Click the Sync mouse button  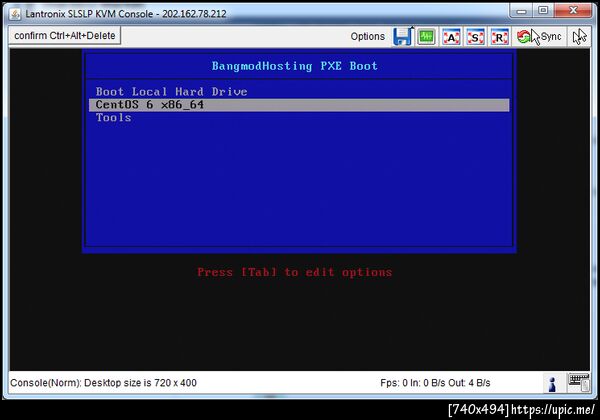click(x=539, y=37)
